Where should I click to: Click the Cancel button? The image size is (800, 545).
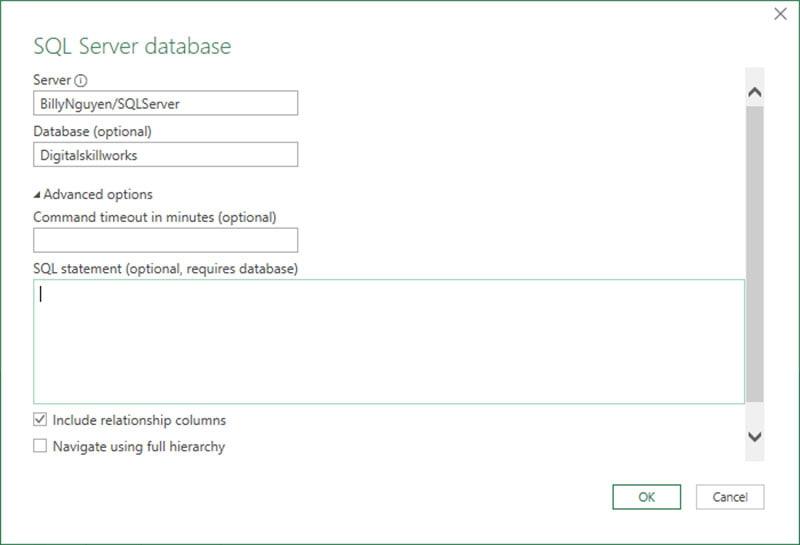coord(730,497)
